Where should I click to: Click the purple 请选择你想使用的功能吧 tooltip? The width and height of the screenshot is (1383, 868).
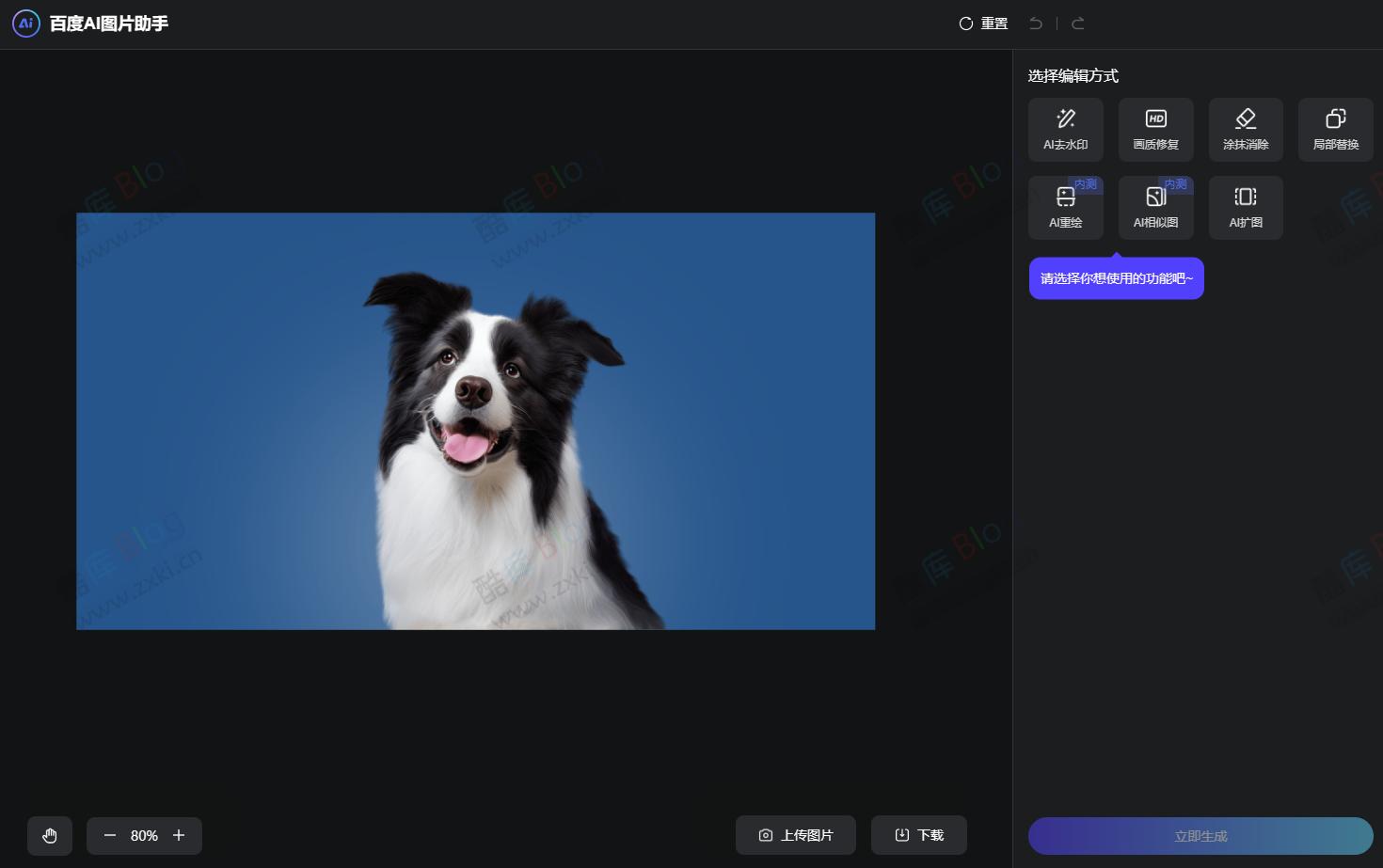point(1116,278)
